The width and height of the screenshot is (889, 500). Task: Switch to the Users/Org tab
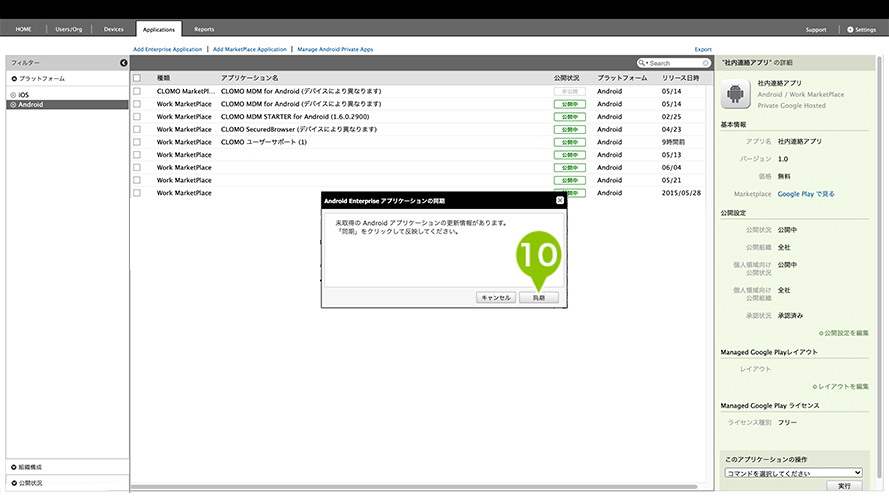tap(69, 29)
